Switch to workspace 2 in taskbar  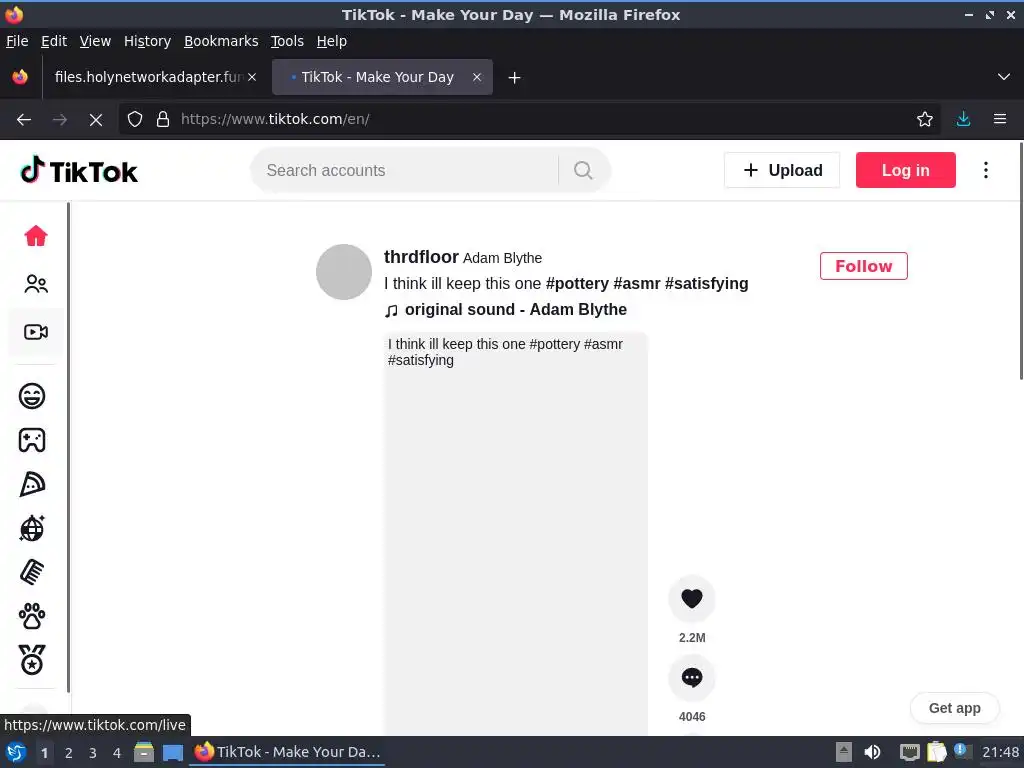click(x=69, y=753)
